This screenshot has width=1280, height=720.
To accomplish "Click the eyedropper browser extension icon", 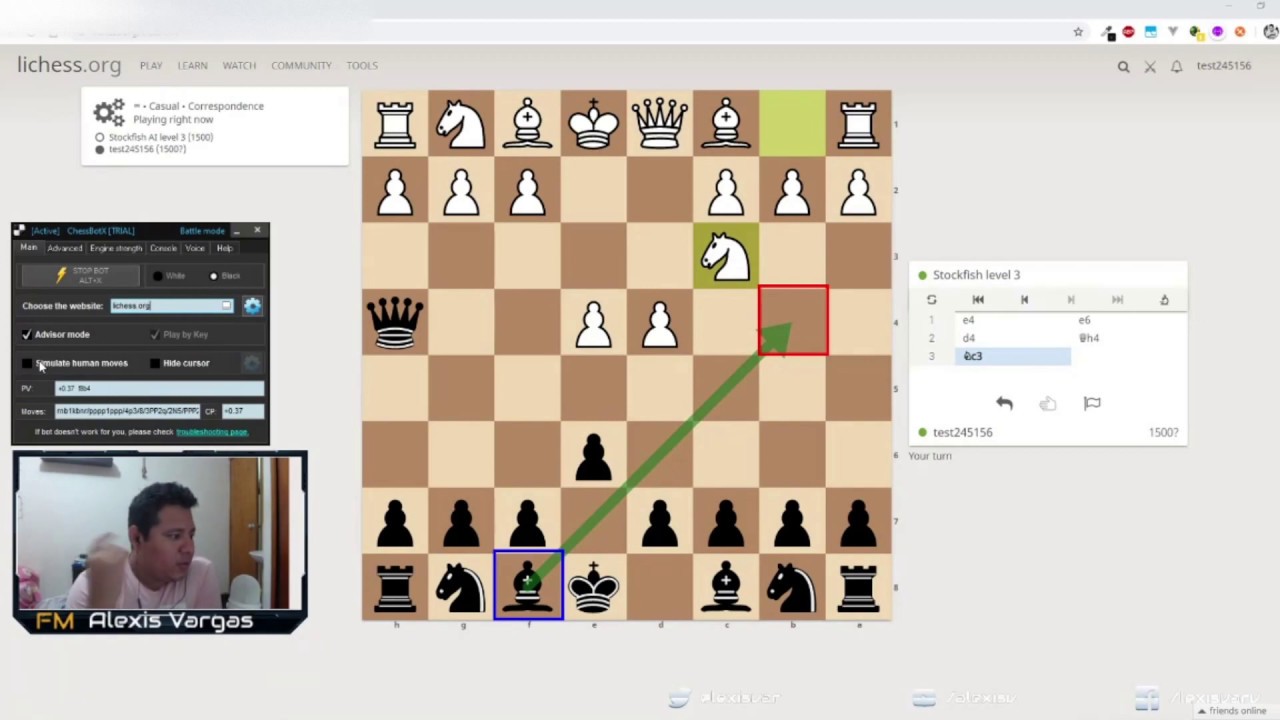I will point(1108,32).
